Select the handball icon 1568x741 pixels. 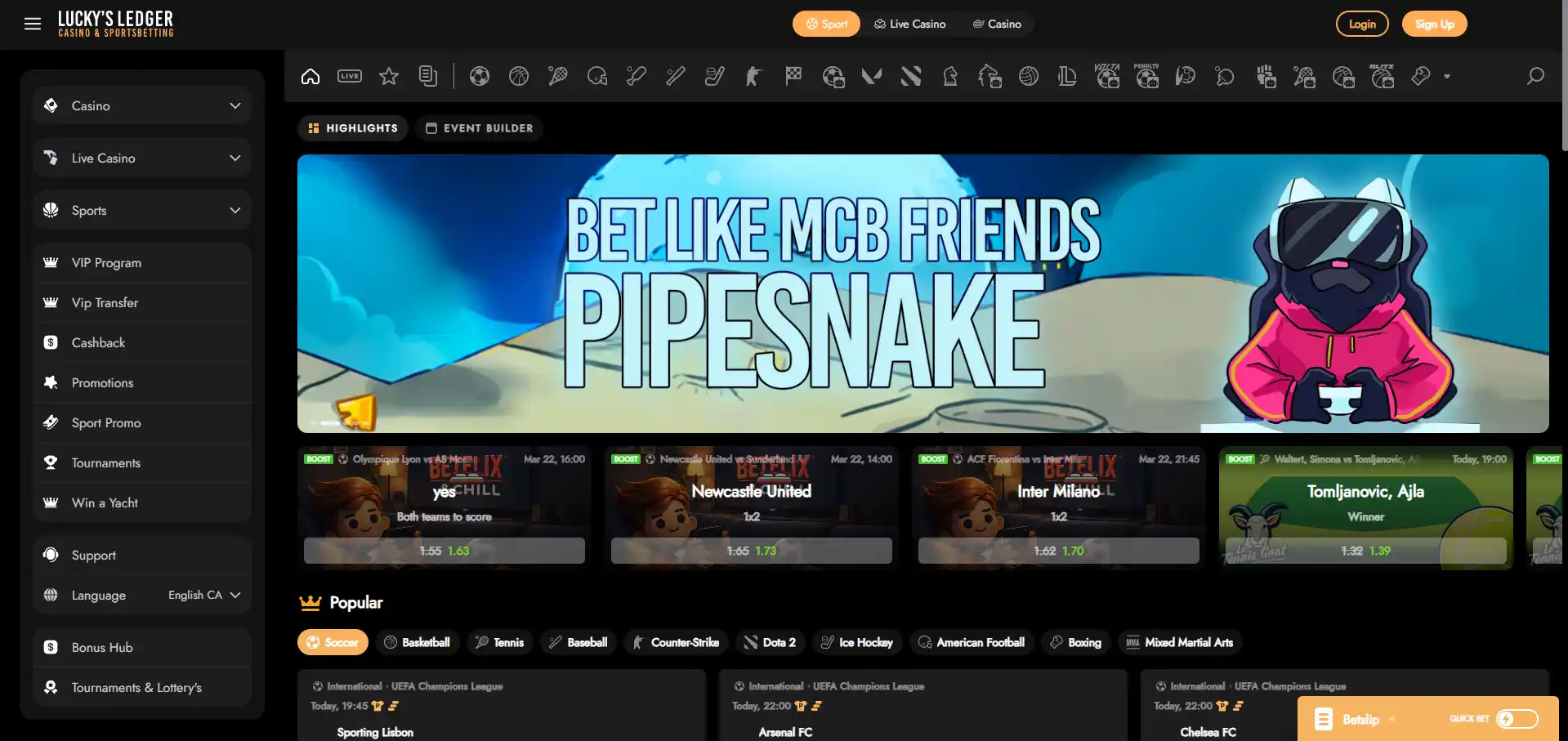coord(1186,76)
